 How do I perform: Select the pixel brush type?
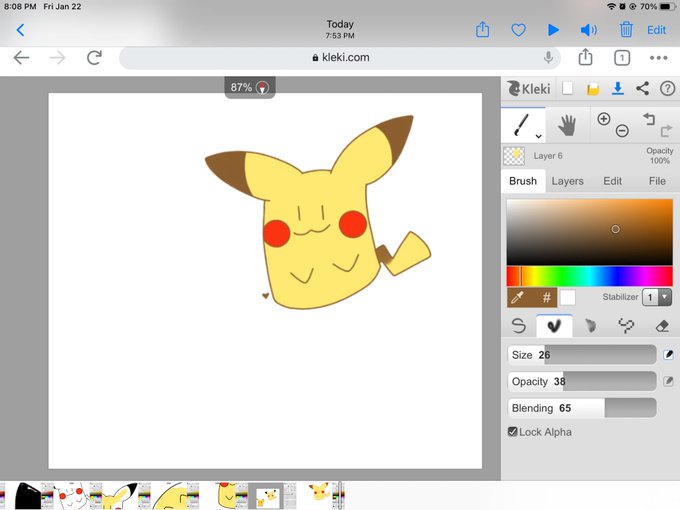tap(626, 325)
